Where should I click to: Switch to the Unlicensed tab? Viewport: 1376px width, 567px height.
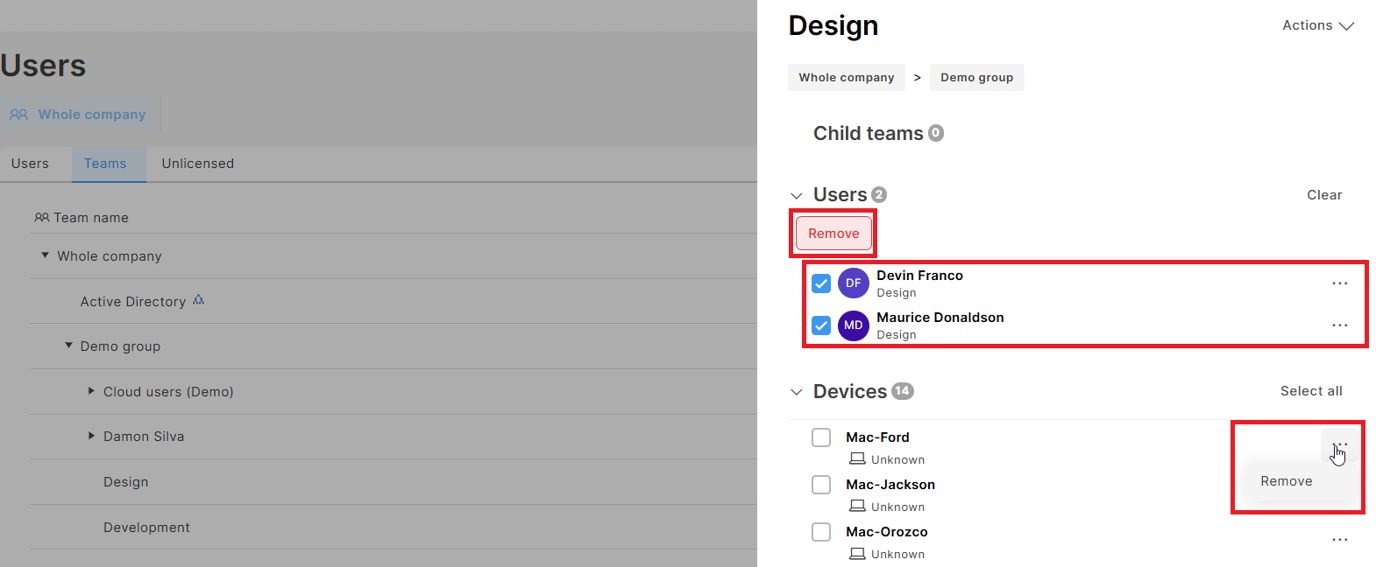(197, 164)
